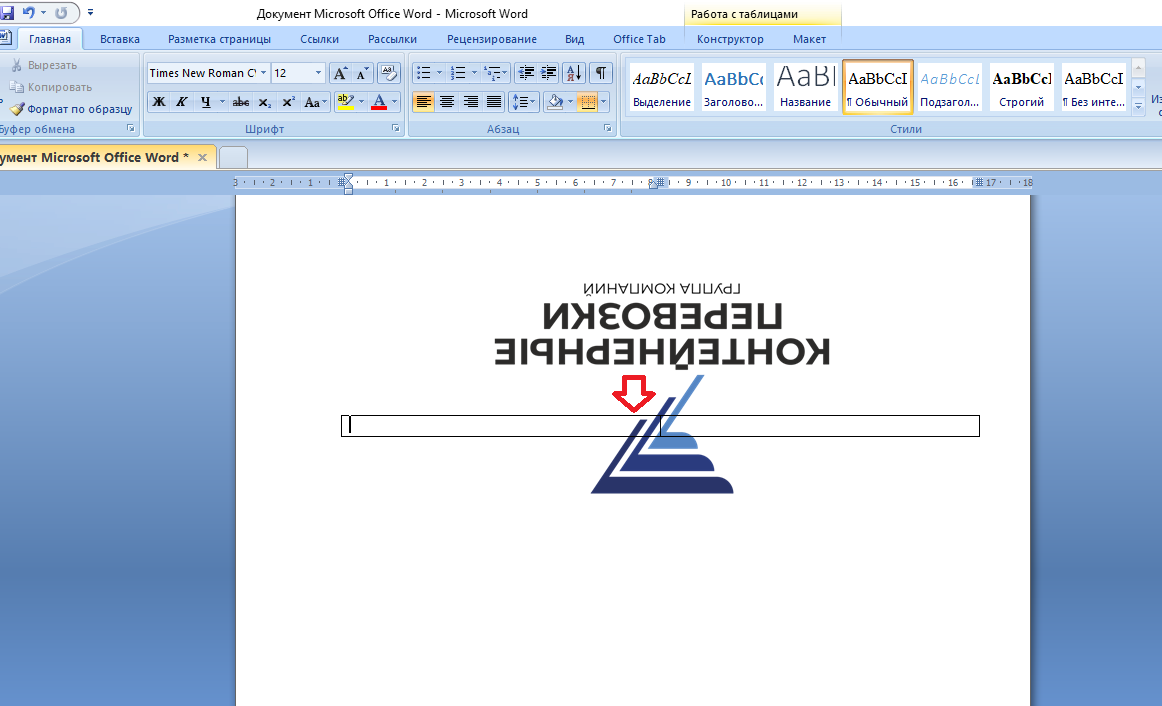1162x706 pixels.
Task: Align text right
Action: coord(471,102)
